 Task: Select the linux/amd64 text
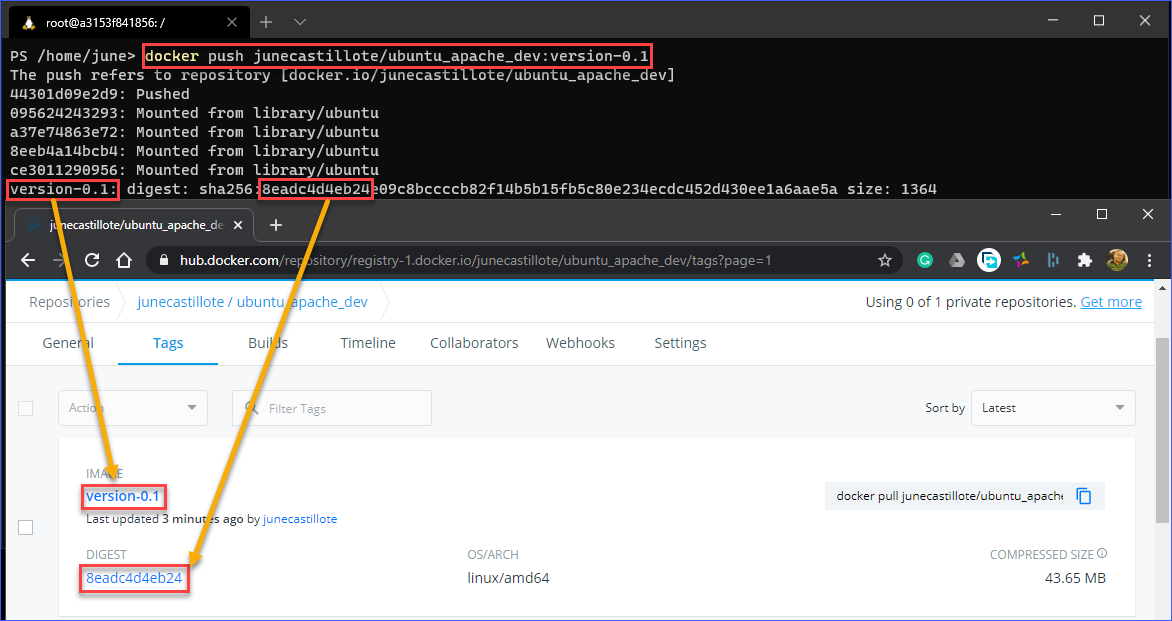point(508,578)
